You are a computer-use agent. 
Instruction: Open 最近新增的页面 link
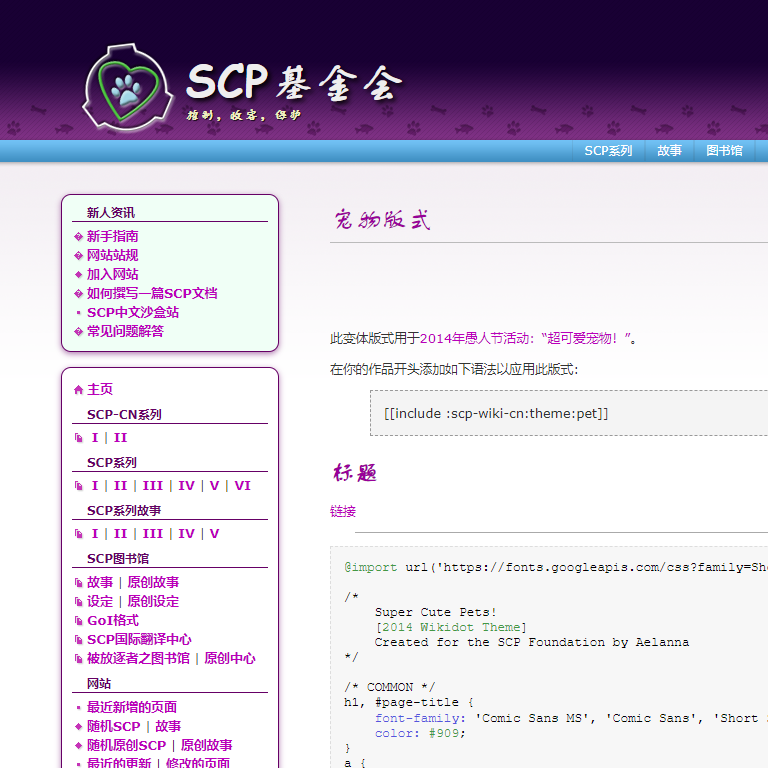131,707
